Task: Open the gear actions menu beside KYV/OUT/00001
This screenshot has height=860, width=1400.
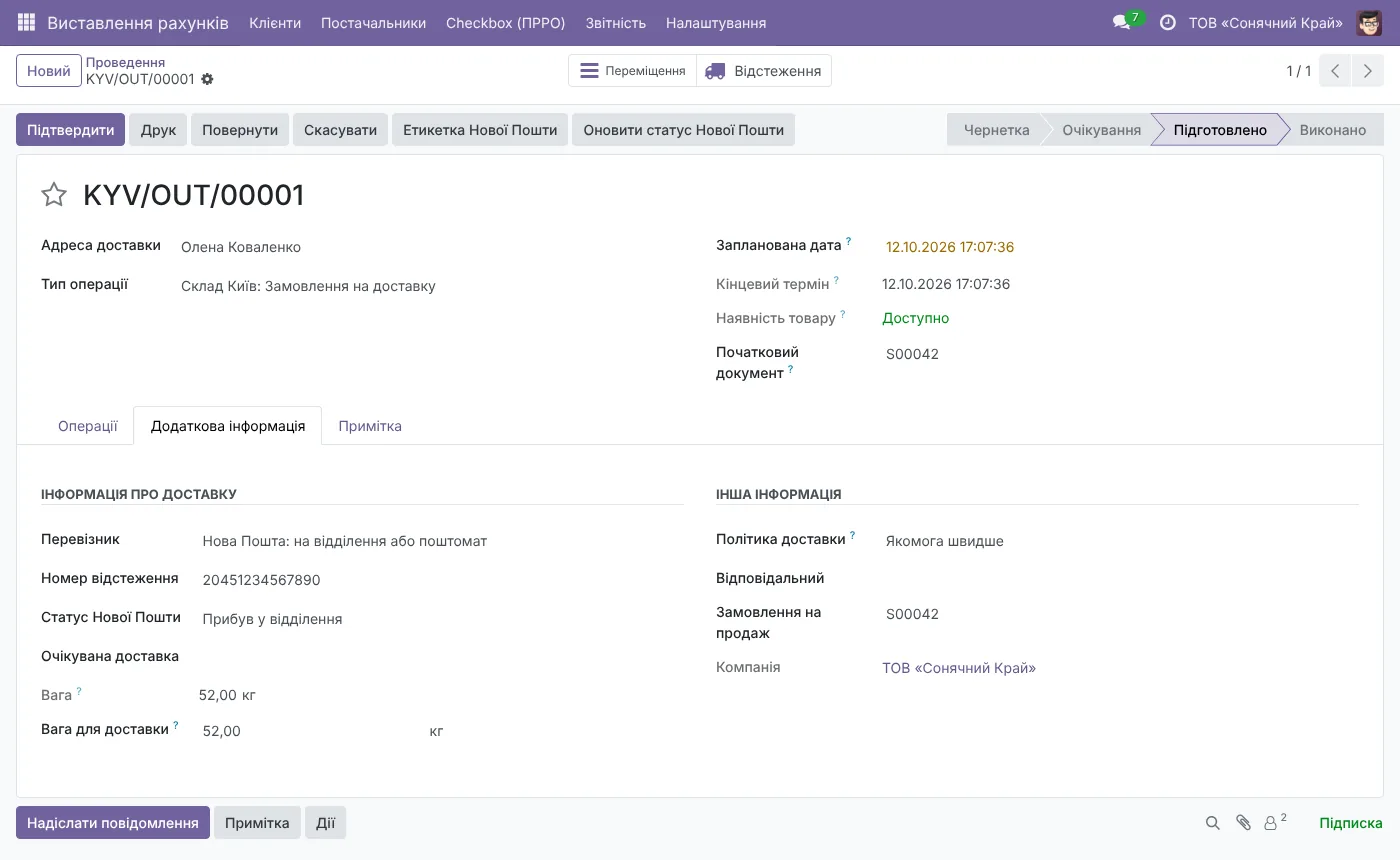Action: pos(207,79)
